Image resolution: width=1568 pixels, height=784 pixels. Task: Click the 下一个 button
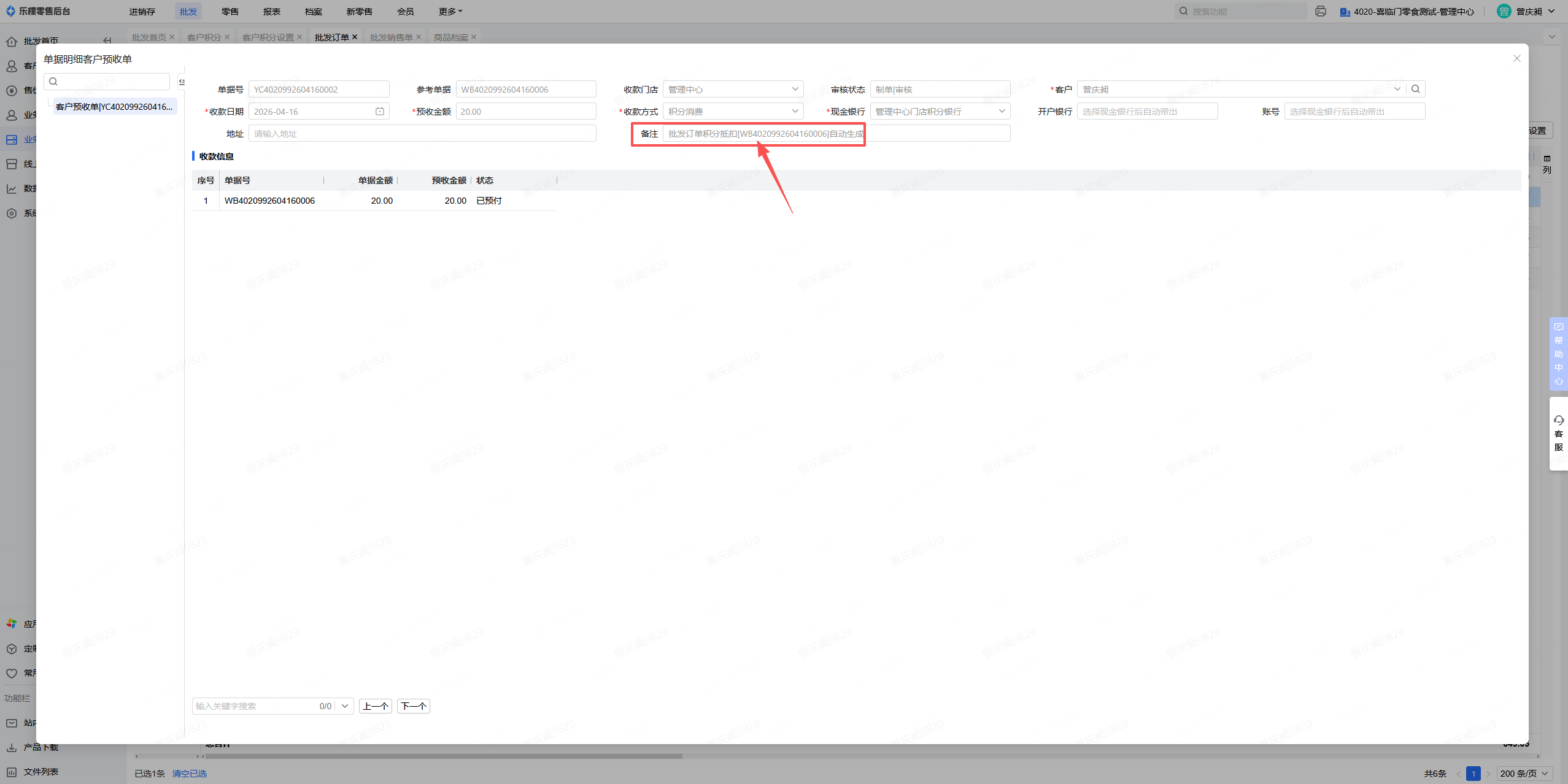413,706
